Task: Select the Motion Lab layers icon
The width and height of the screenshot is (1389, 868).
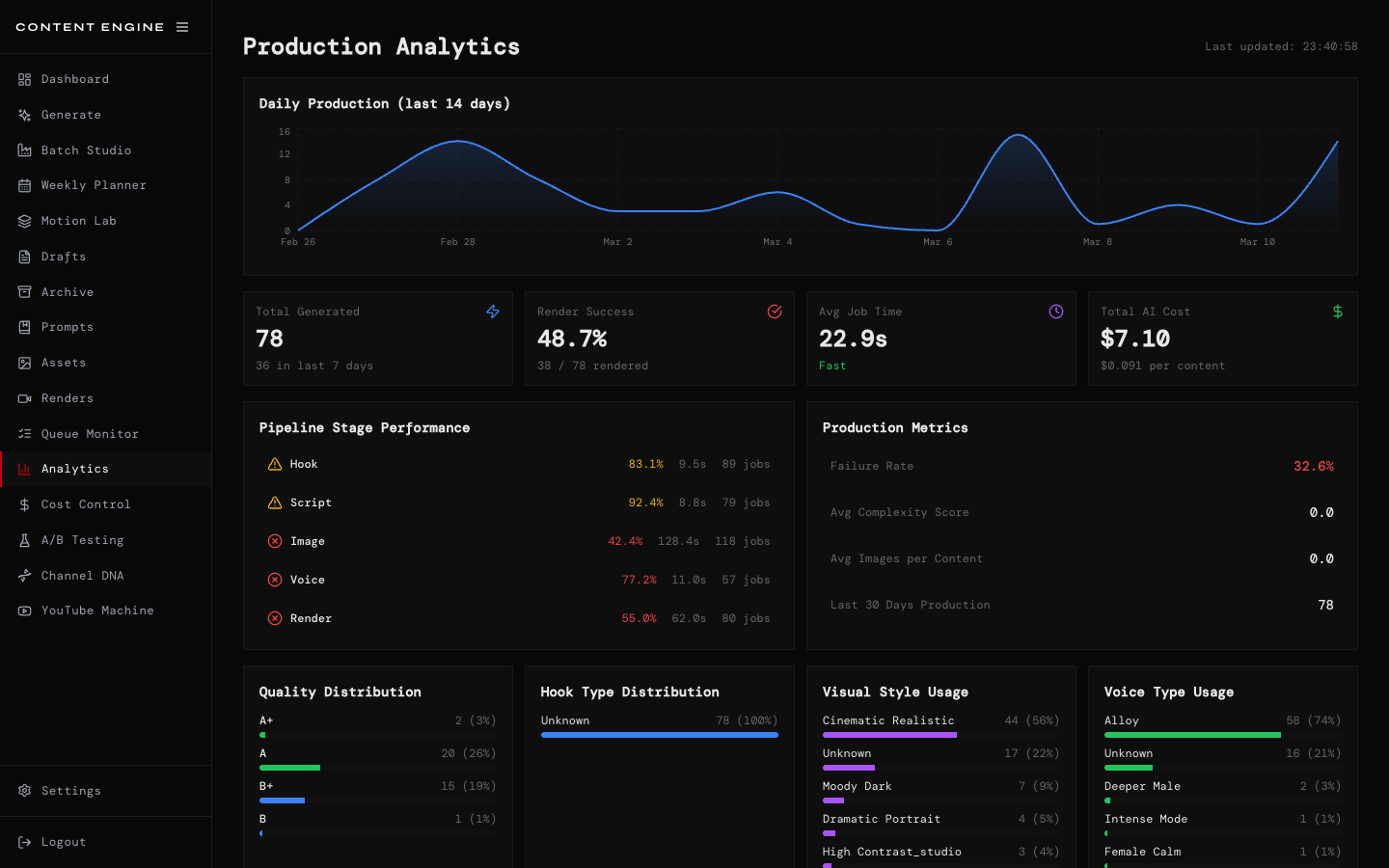Action: coord(23,220)
